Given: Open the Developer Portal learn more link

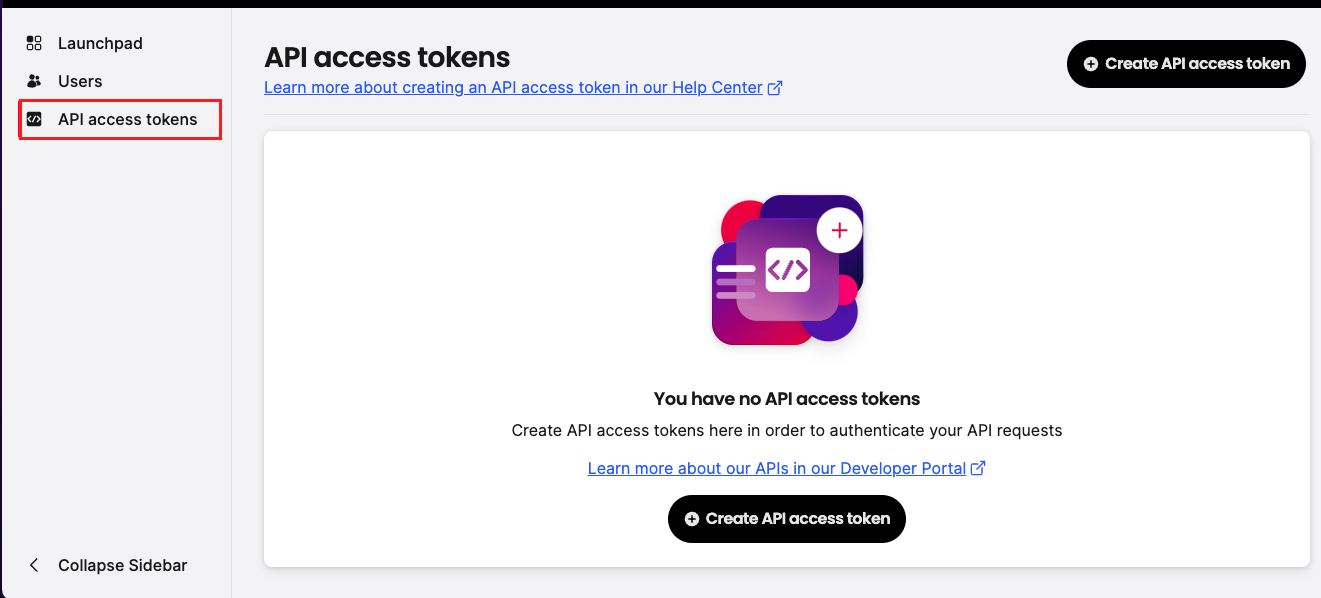Looking at the screenshot, I should tap(776, 468).
